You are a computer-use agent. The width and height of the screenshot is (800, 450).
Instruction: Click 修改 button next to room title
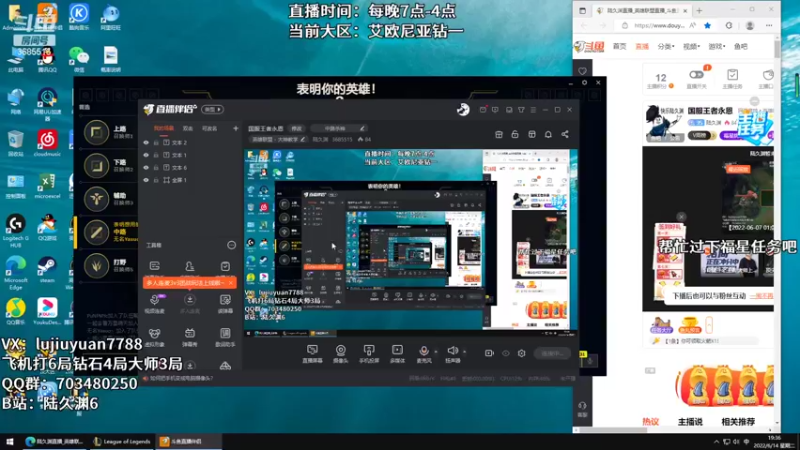(x=296, y=129)
